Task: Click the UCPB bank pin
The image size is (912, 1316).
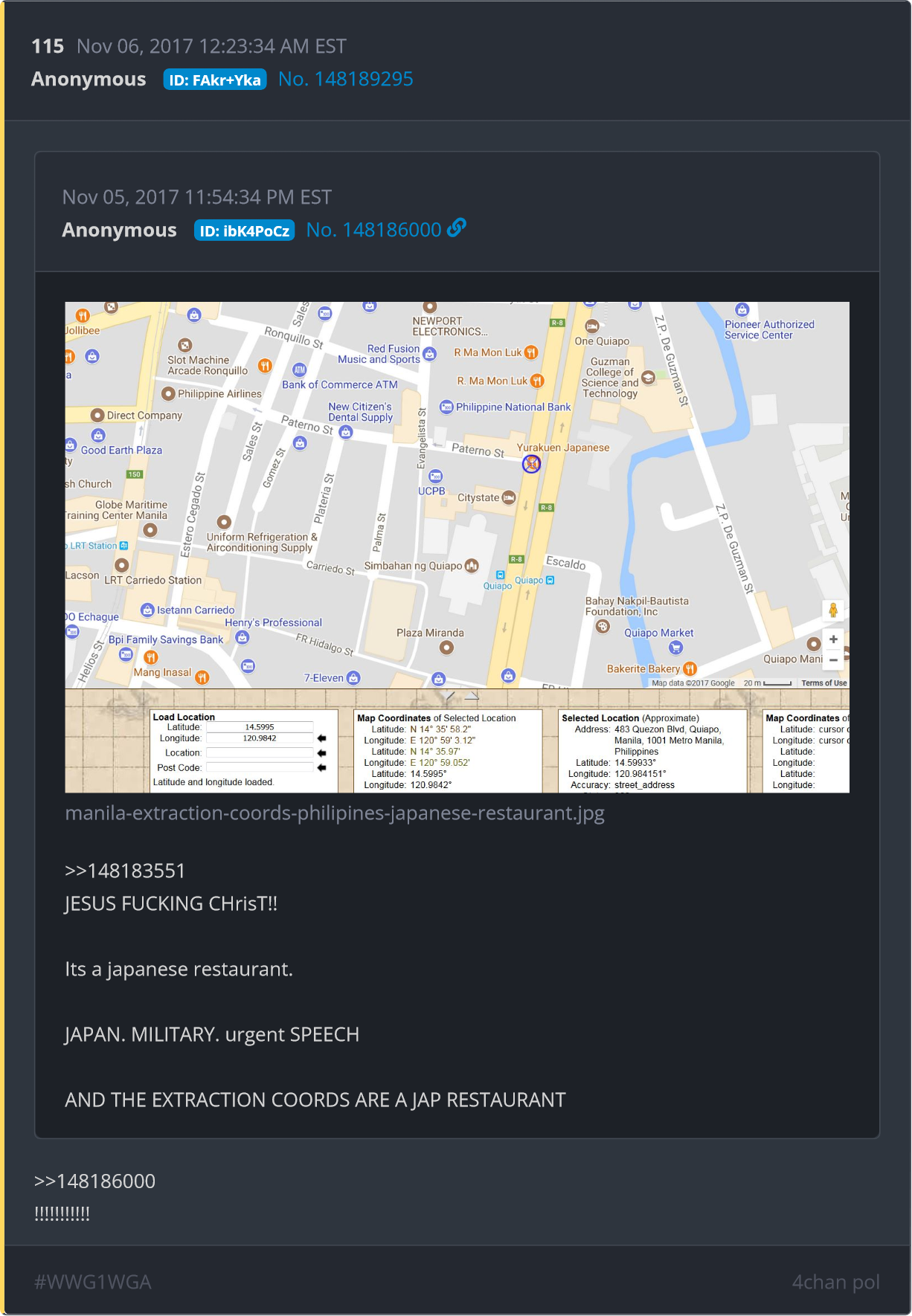Action: [436, 477]
